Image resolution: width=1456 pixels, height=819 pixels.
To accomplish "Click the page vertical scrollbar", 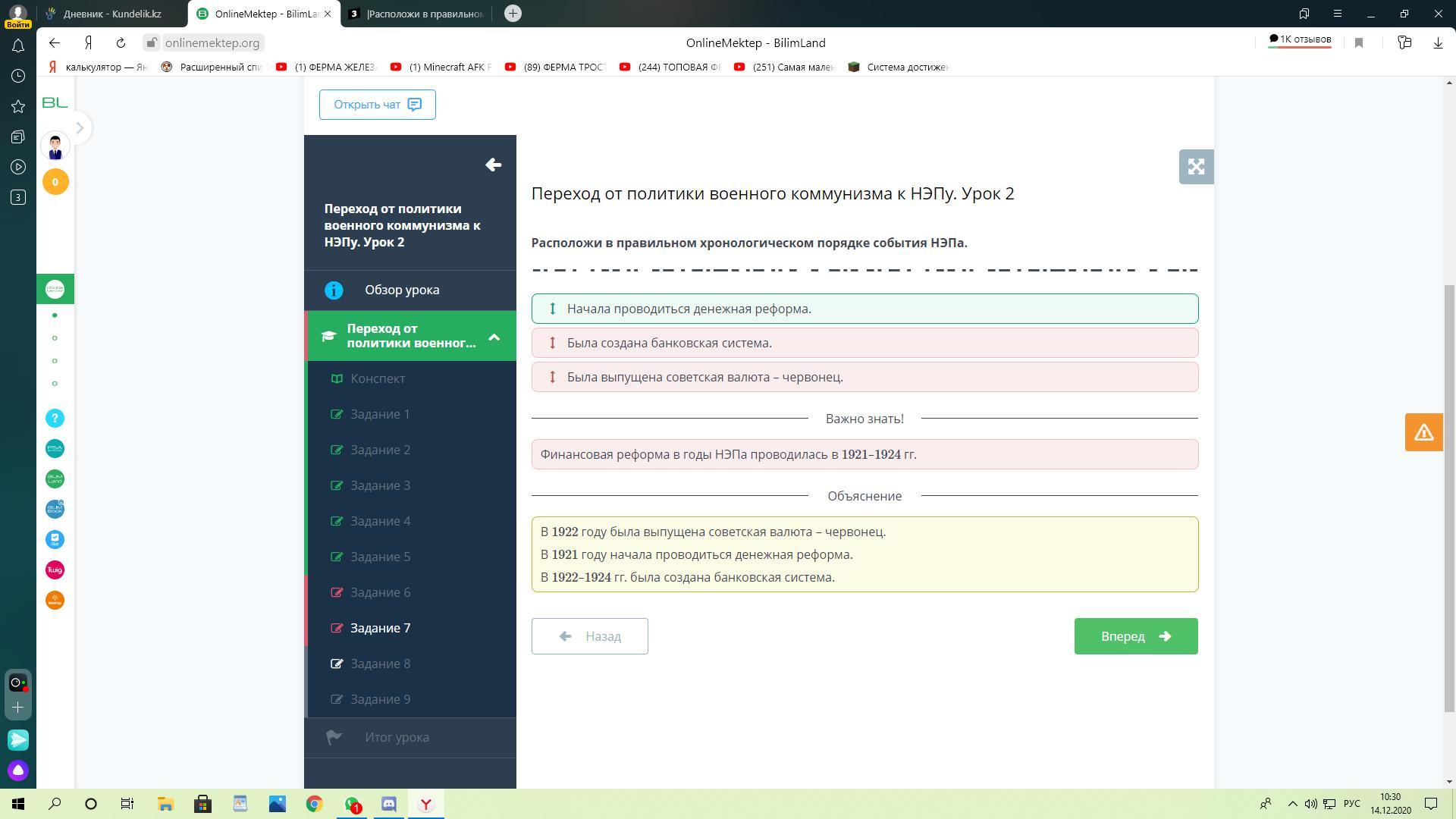I will pos(1449,497).
